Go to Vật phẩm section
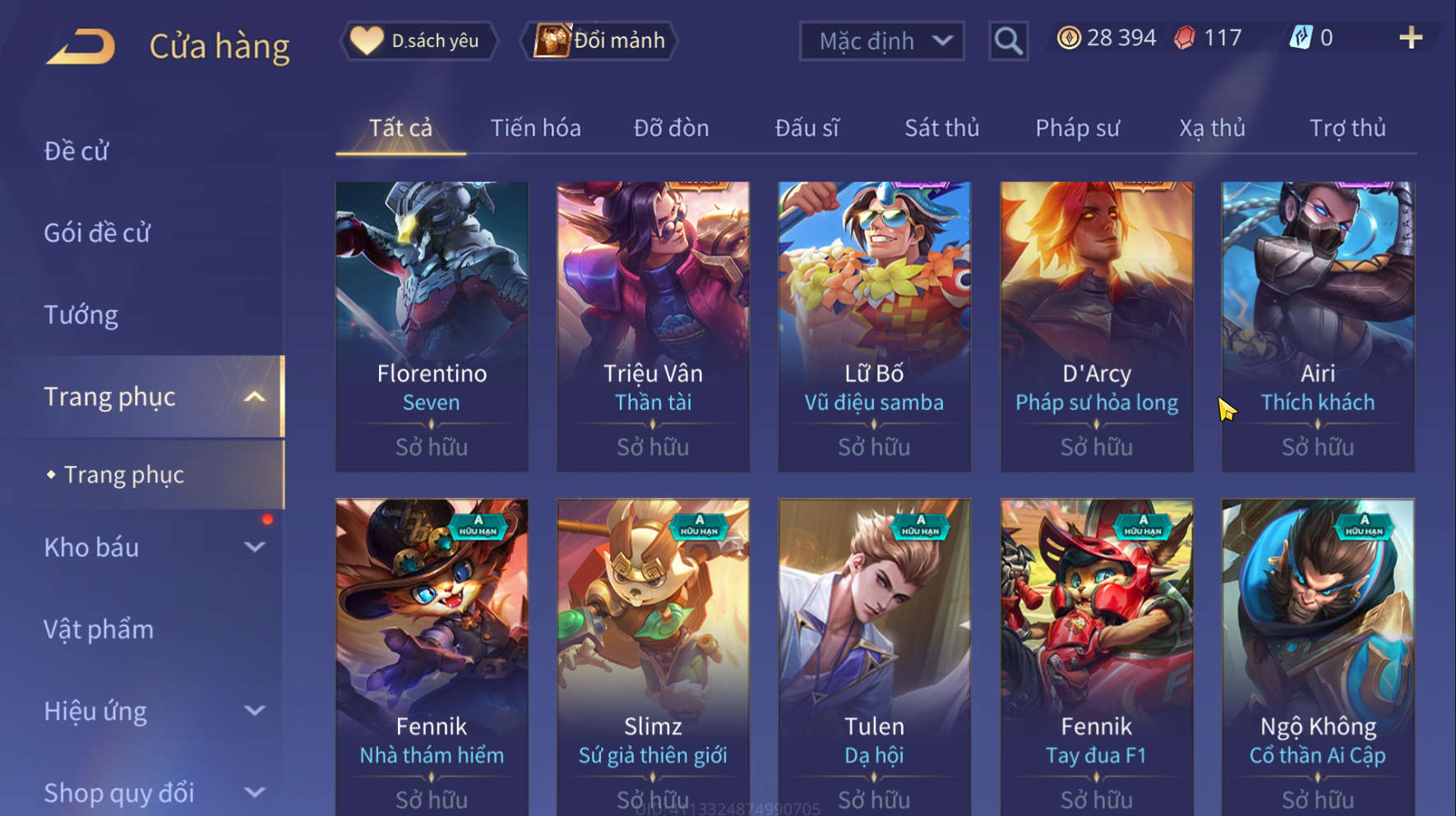 [x=99, y=629]
